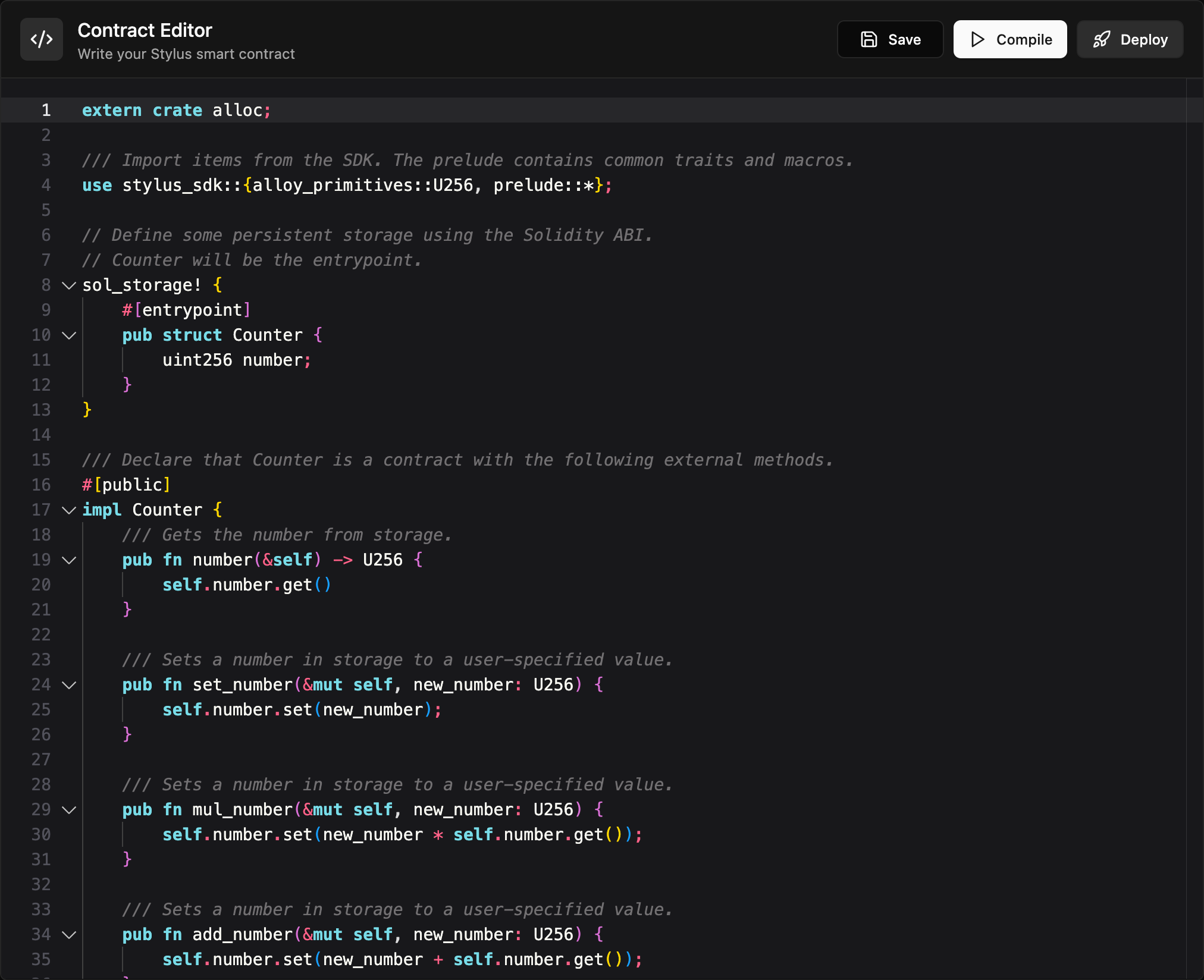This screenshot has width=1204, height=980.
Task: Click the '#[public]' attribute
Action: pos(126,485)
